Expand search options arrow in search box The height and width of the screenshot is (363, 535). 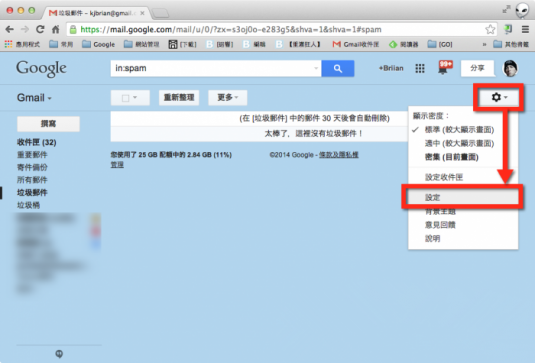click(316, 68)
